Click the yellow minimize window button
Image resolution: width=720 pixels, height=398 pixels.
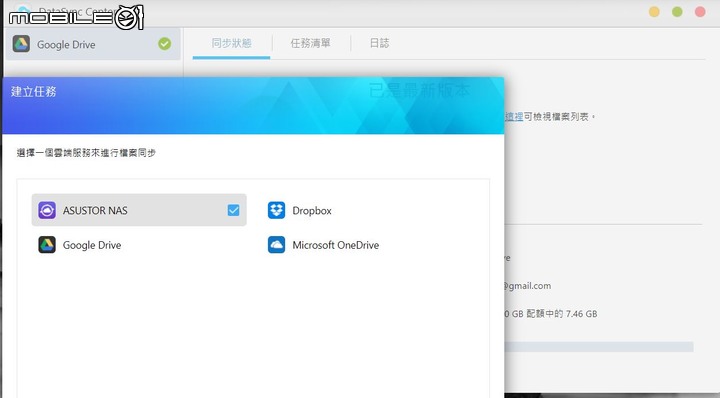654,12
